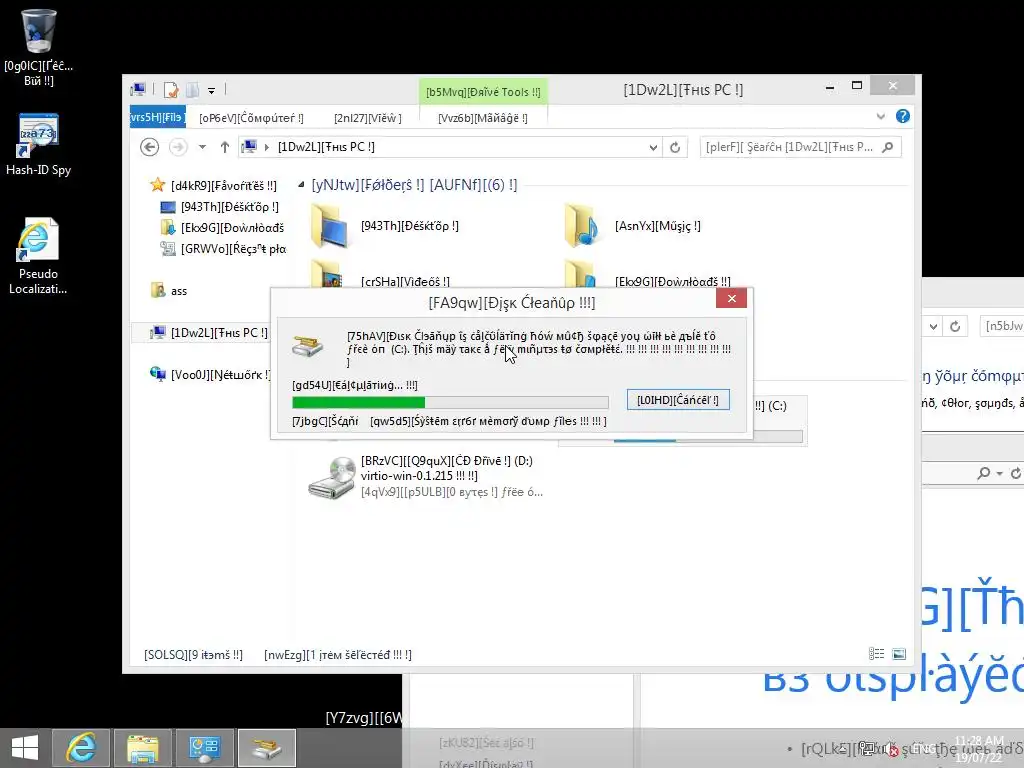Expand the ribbon with the chevron
Image resolution: width=1024 pixels, height=768 pixels.
[x=880, y=116]
